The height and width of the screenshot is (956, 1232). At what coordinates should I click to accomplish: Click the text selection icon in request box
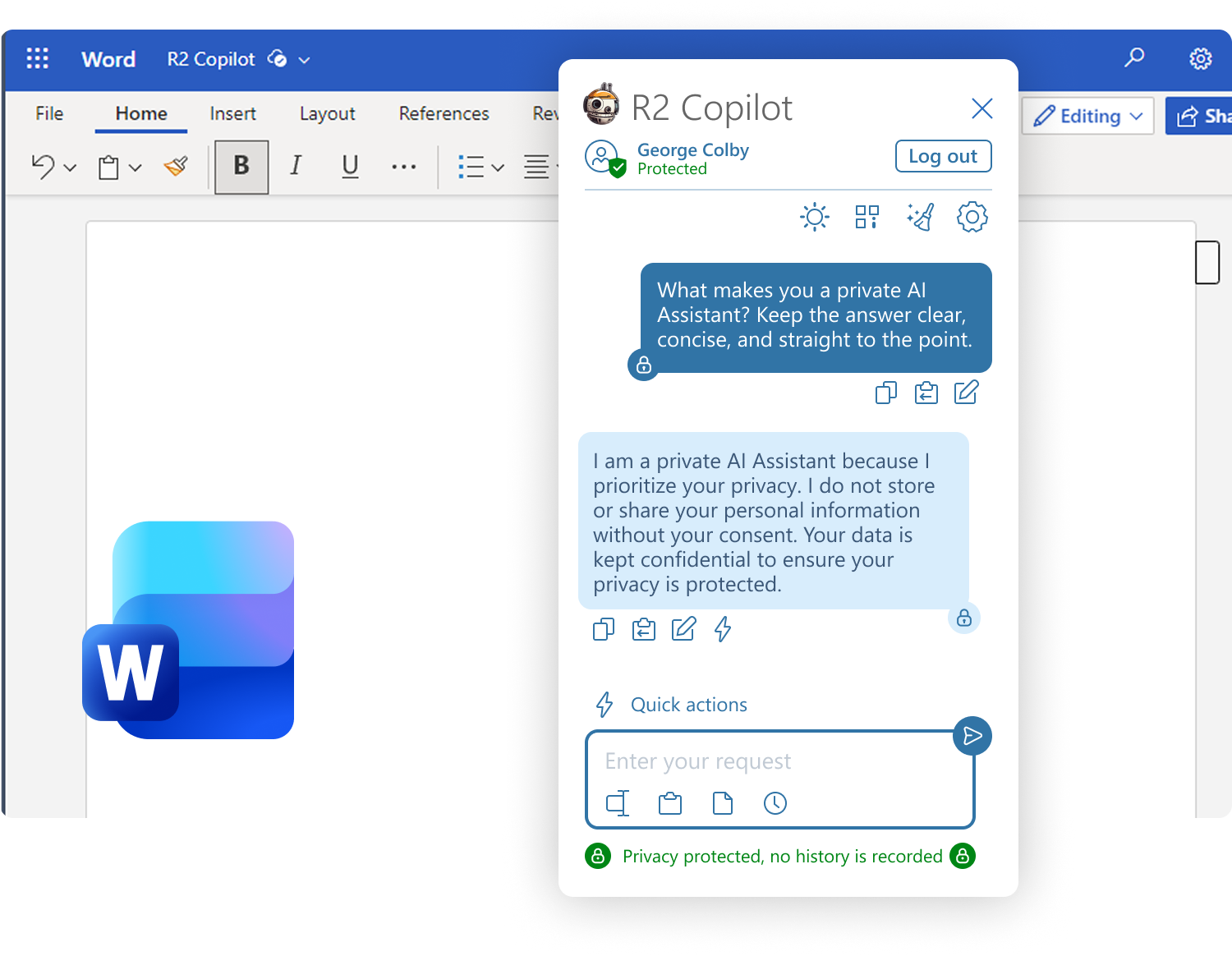pos(618,803)
